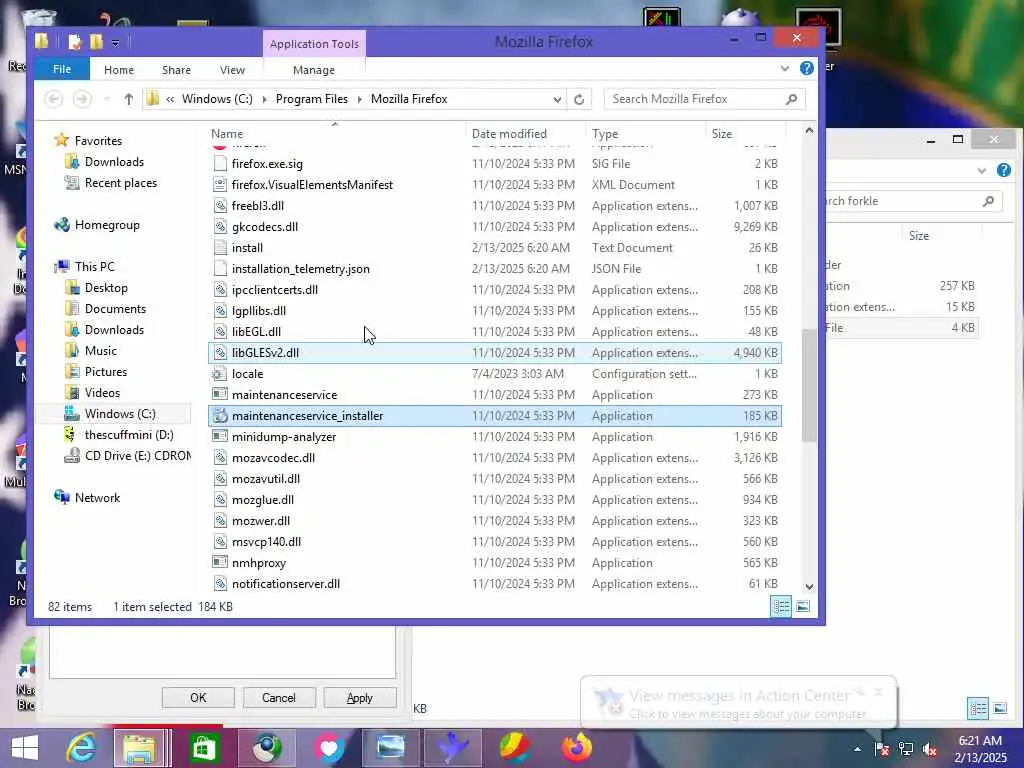The width and height of the screenshot is (1024, 768).
Task: Open address bar history dropdown
Action: coord(556,99)
